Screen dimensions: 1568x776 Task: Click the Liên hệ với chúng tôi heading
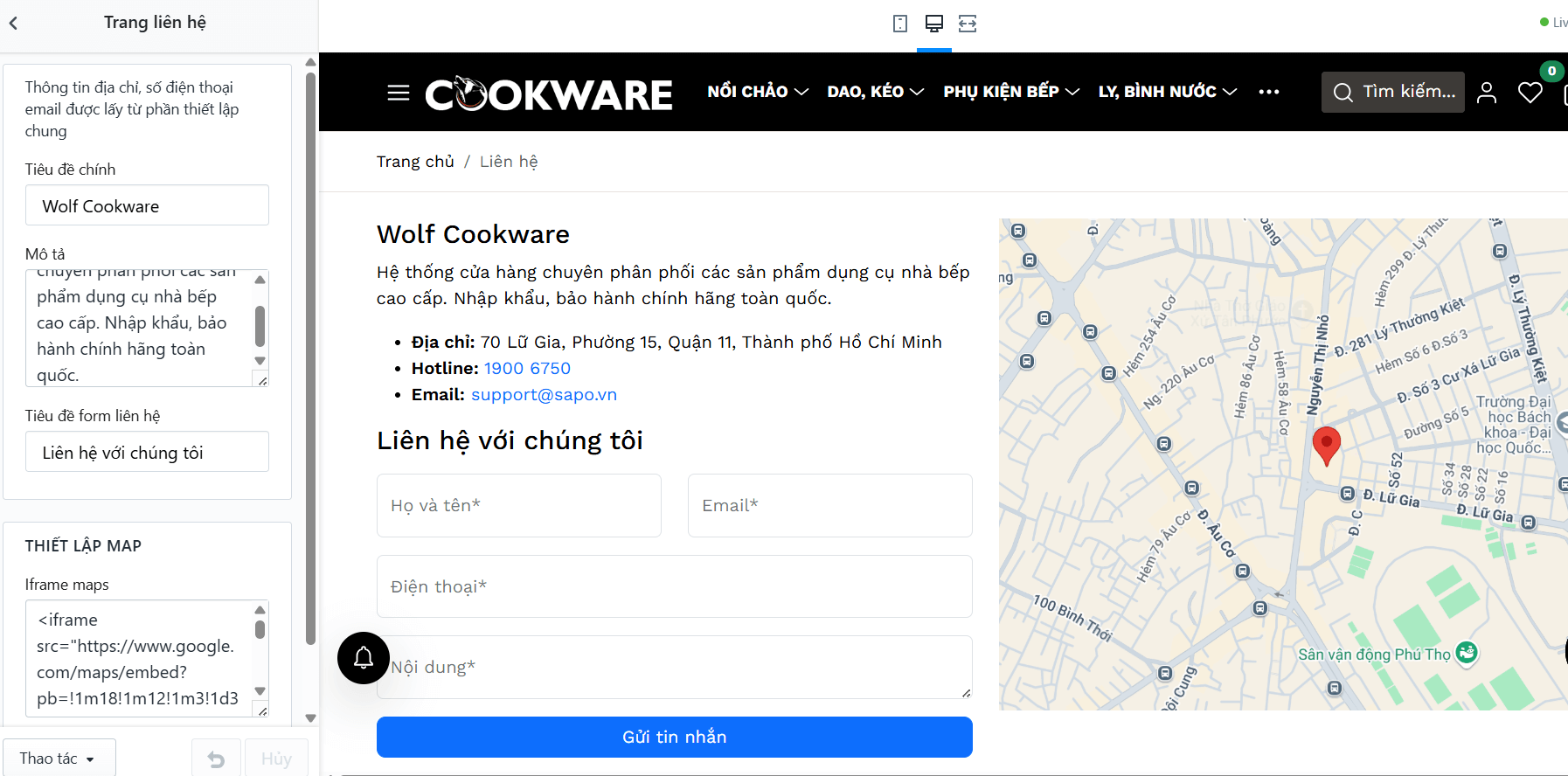click(x=510, y=440)
